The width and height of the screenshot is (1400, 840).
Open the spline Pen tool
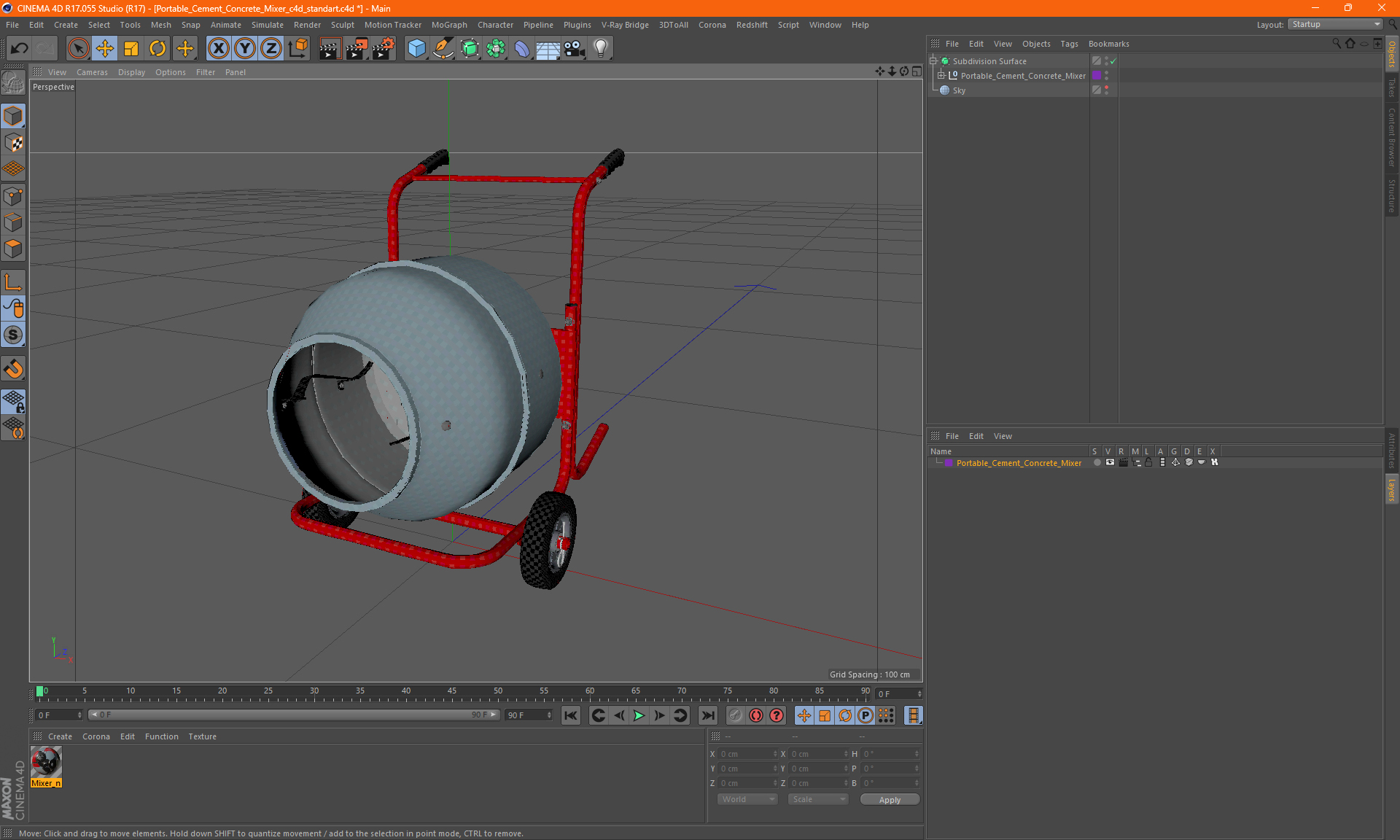pyautogui.click(x=443, y=48)
